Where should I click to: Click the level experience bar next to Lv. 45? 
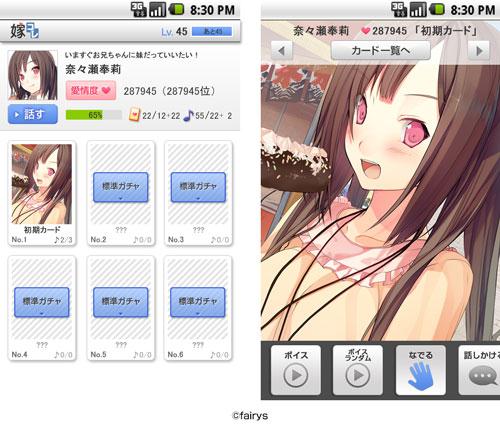coord(212,31)
